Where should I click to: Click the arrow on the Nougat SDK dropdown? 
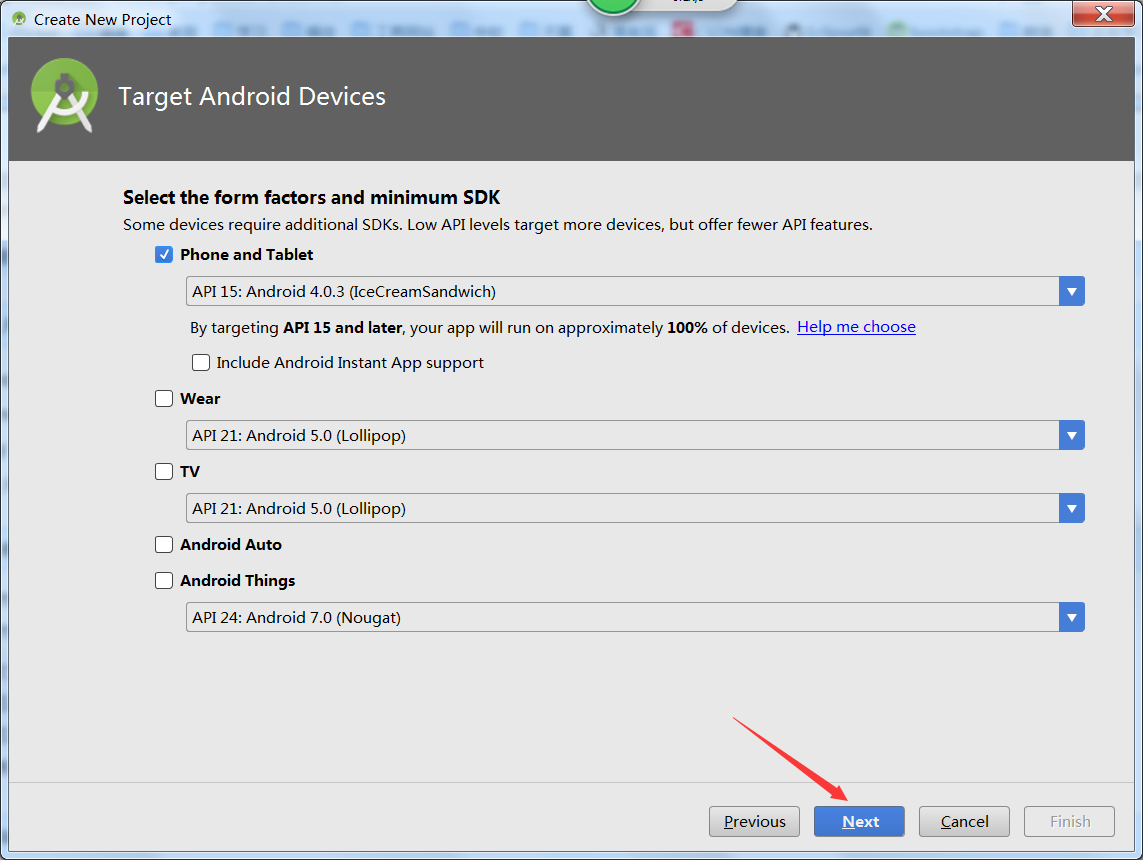pyautogui.click(x=1072, y=617)
